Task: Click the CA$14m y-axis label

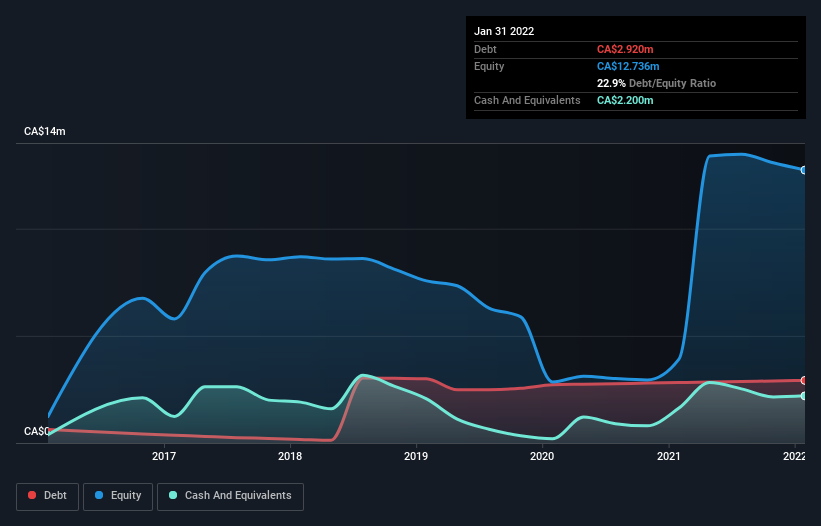Action: tap(45, 131)
